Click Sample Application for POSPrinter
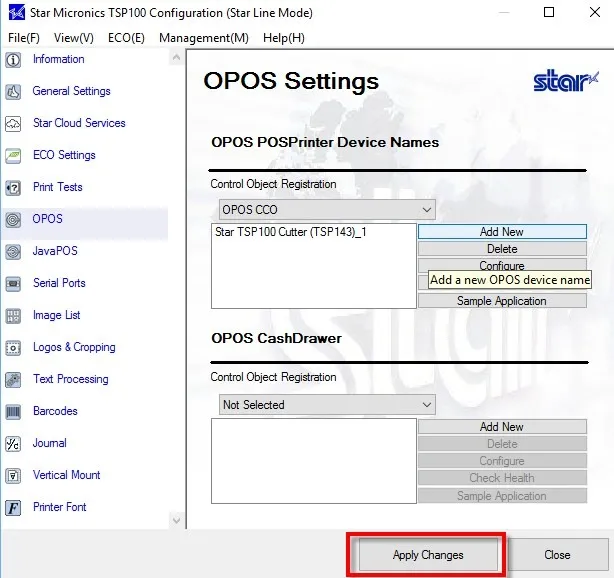 [x=502, y=301]
